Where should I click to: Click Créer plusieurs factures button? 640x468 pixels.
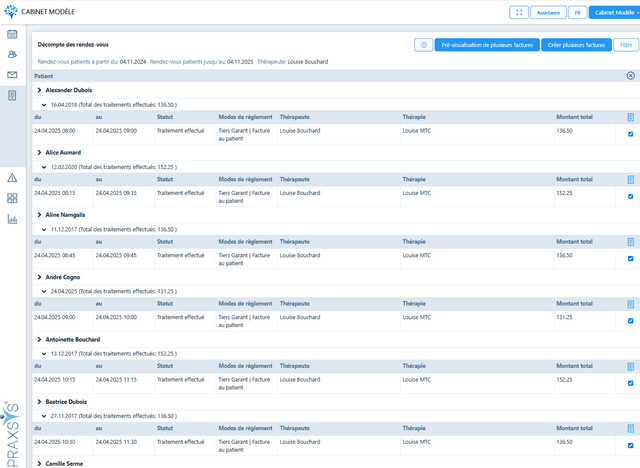pyautogui.click(x=576, y=45)
